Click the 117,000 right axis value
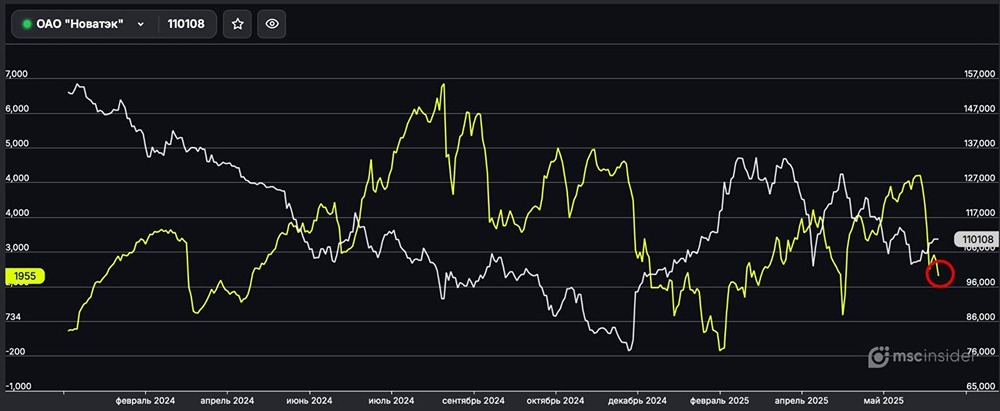1000x411 pixels. coord(981,213)
